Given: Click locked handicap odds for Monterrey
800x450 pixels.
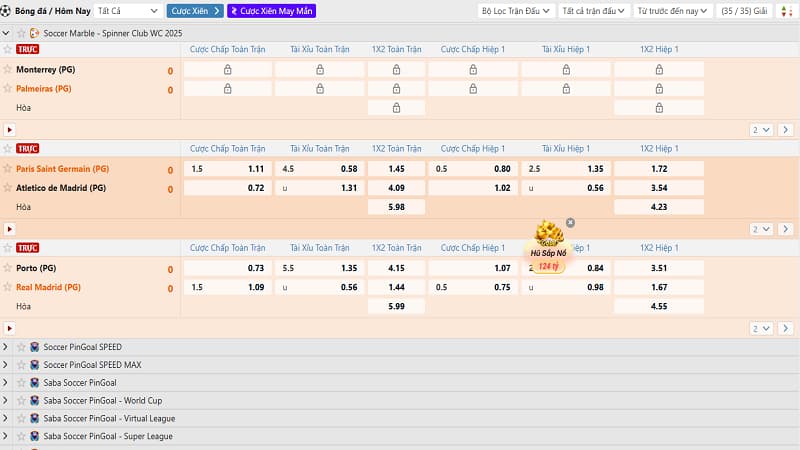Looking at the screenshot, I should point(228,69).
